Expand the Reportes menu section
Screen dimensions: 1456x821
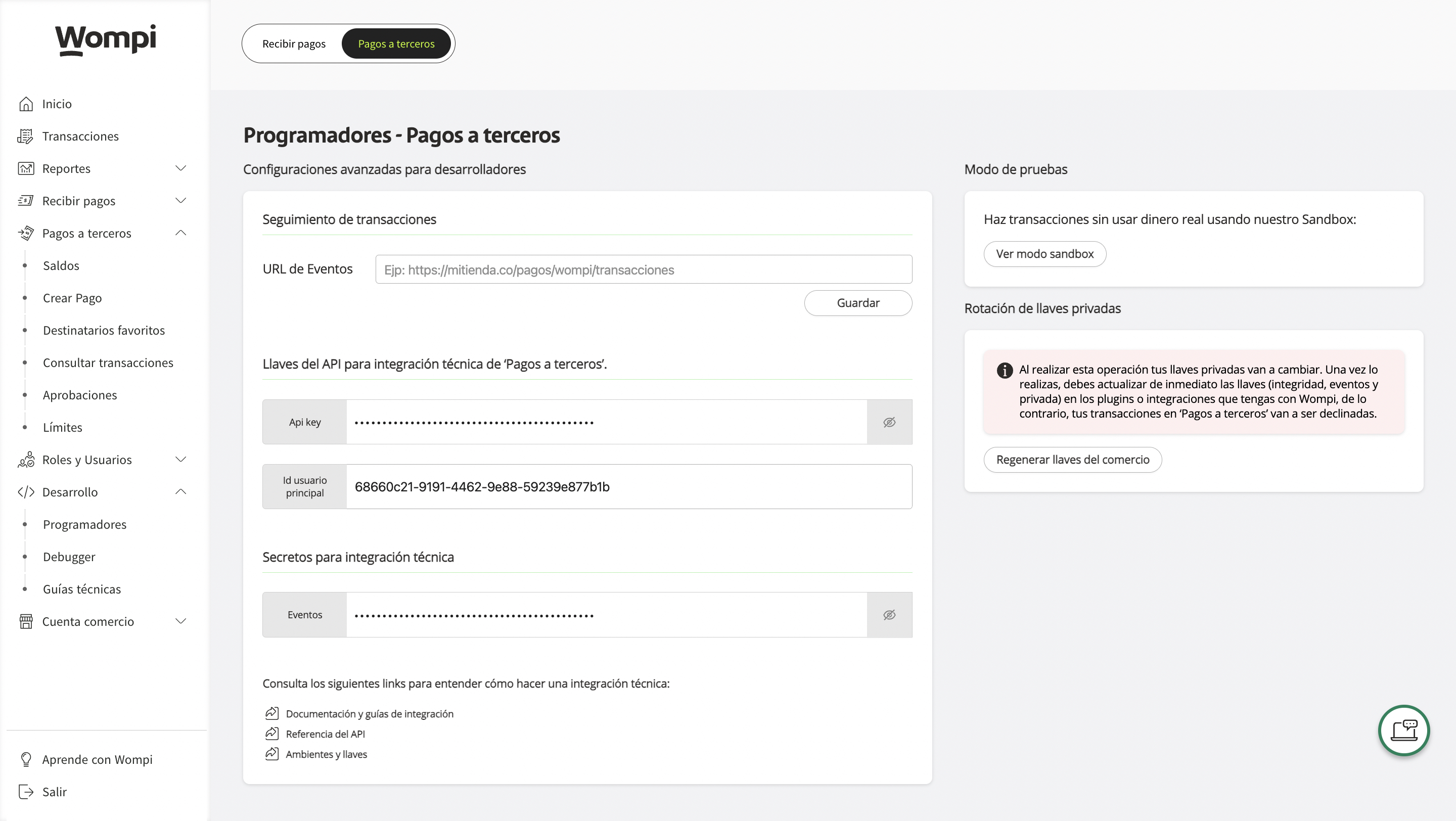180,168
